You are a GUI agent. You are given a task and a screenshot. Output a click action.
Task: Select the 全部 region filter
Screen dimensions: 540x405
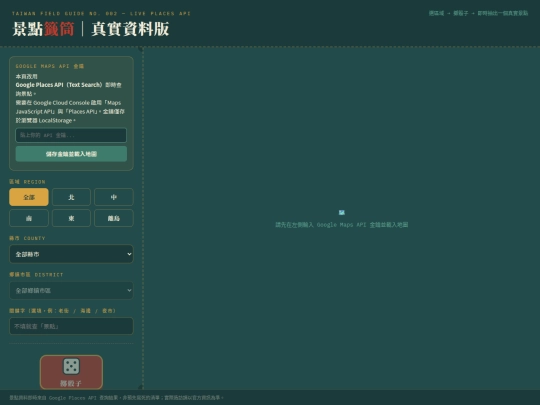click(x=29, y=197)
